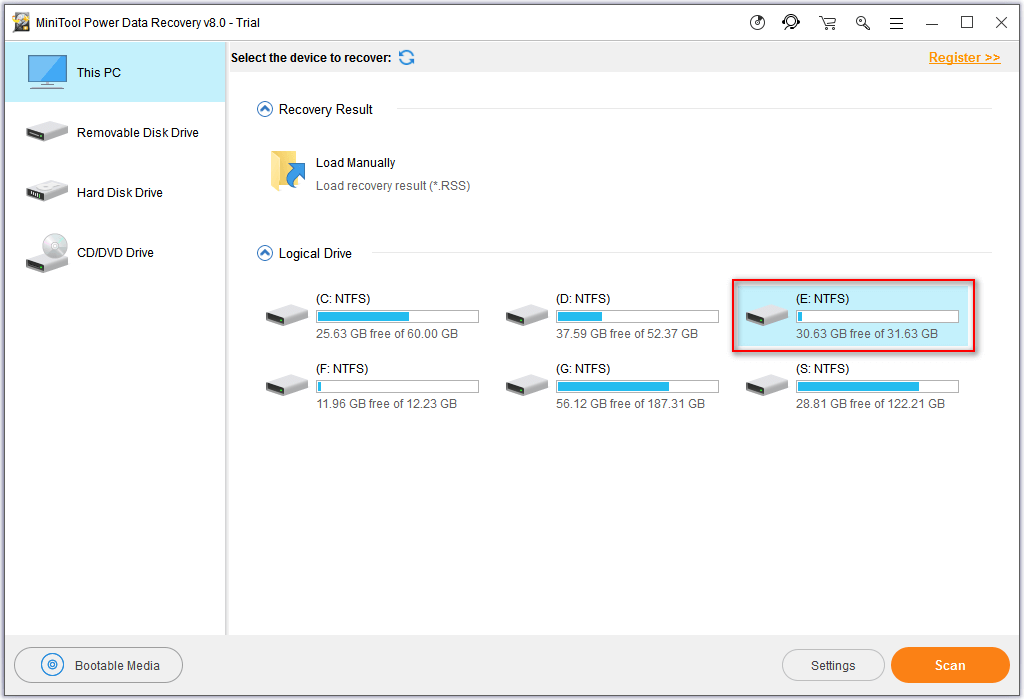The height and width of the screenshot is (700, 1024).
Task: Open Settings
Action: 833,665
